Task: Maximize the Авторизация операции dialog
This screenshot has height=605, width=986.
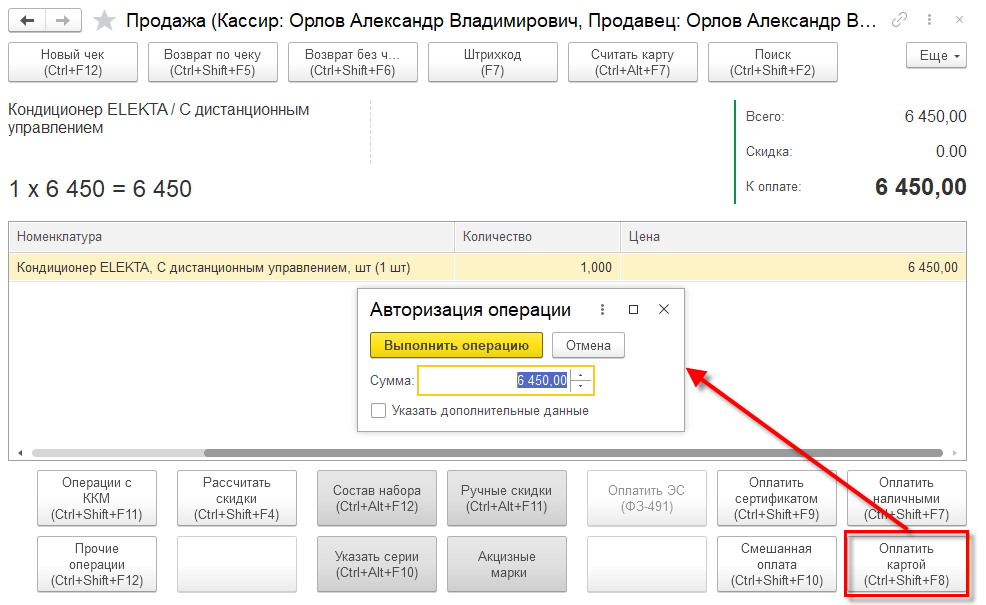Action: pyautogui.click(x=633, y=309)
